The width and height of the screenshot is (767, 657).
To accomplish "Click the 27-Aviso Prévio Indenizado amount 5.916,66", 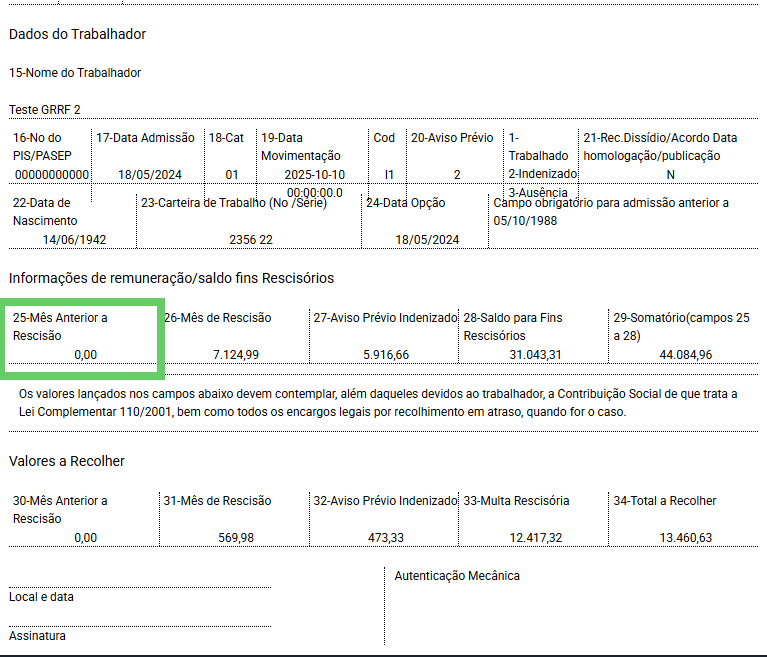I will click(x=386, y=355).
